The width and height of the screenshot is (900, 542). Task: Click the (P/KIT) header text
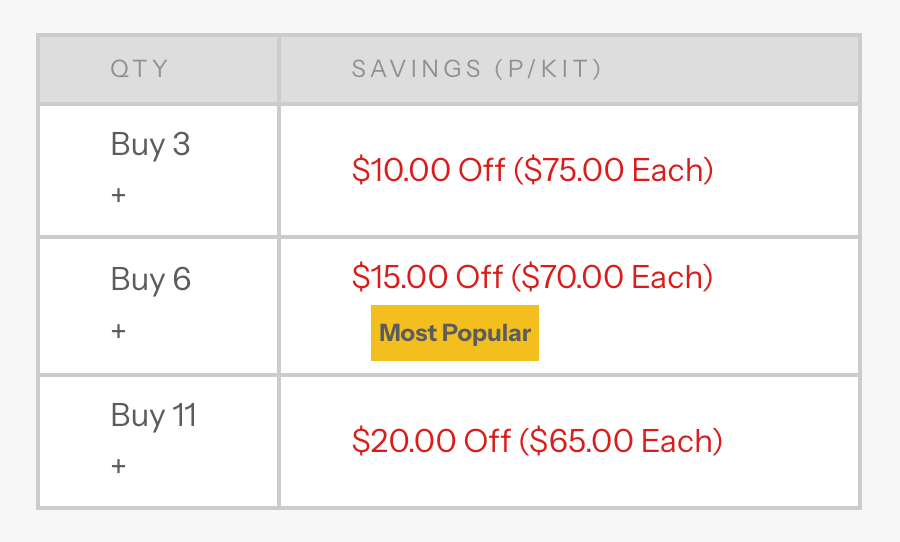547,69
